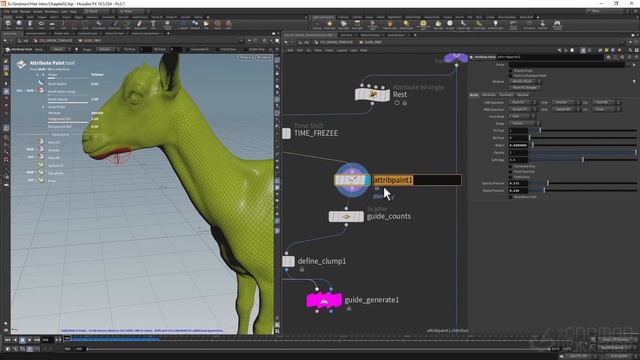Image resolution: width=640 pixels, height=360 pixels.
Task: Adjust the Opacity slider
Action: [583, 153]
